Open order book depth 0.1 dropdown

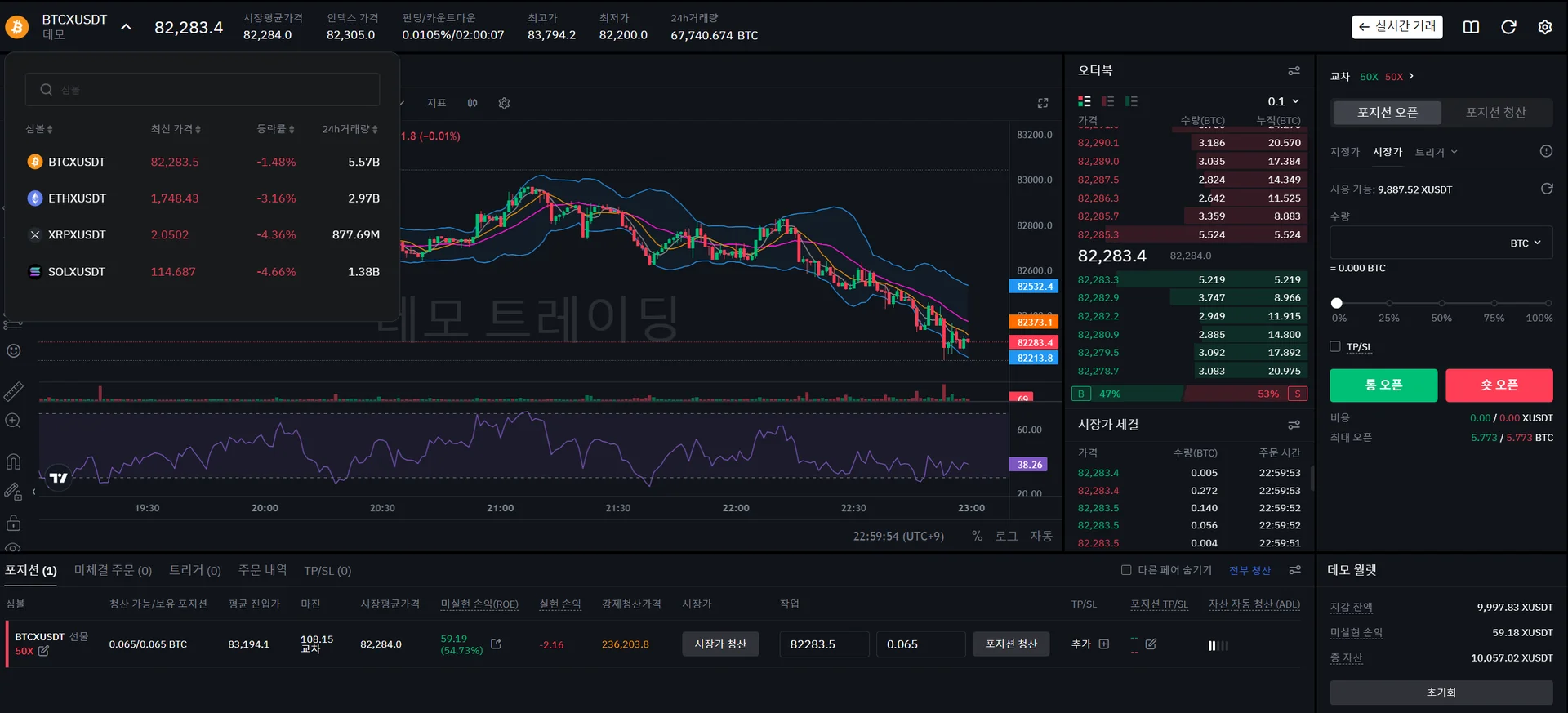click(1283, 101)
